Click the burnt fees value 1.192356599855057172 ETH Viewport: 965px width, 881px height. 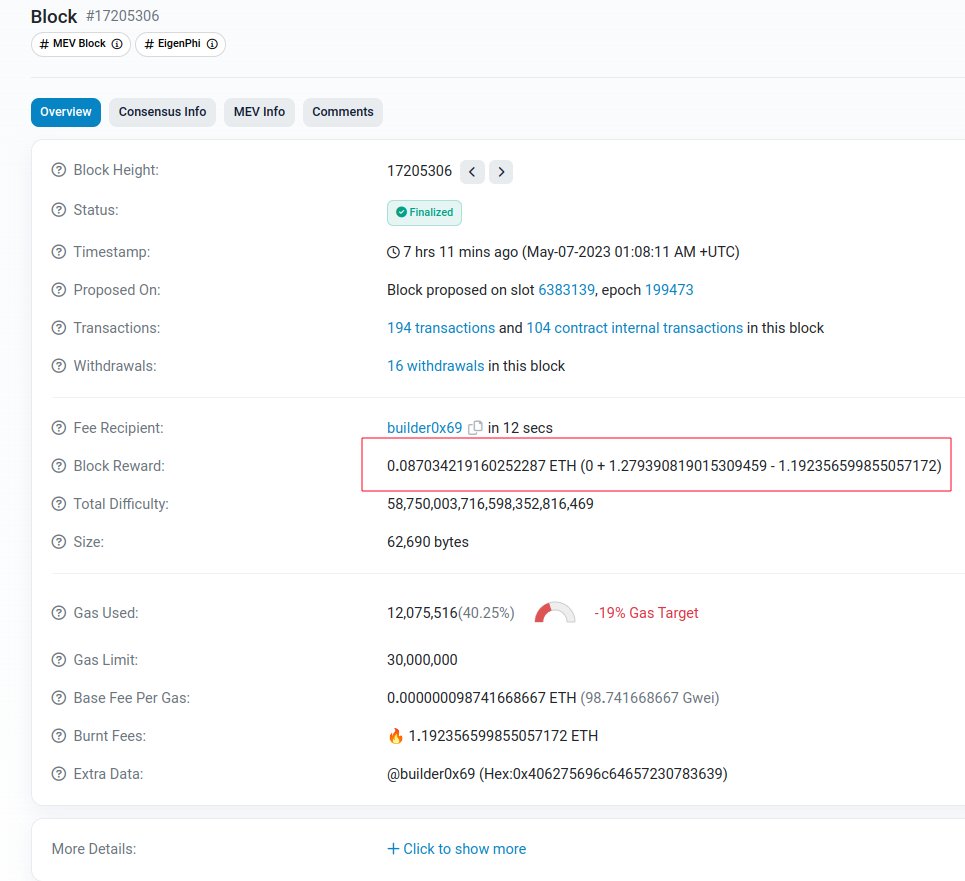[x=503, y=736]
